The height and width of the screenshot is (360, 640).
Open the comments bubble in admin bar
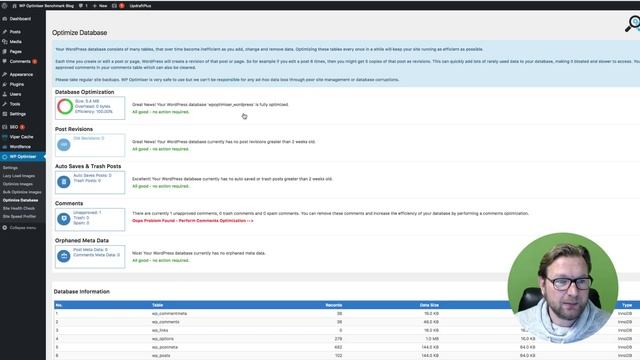pos(83,6)
